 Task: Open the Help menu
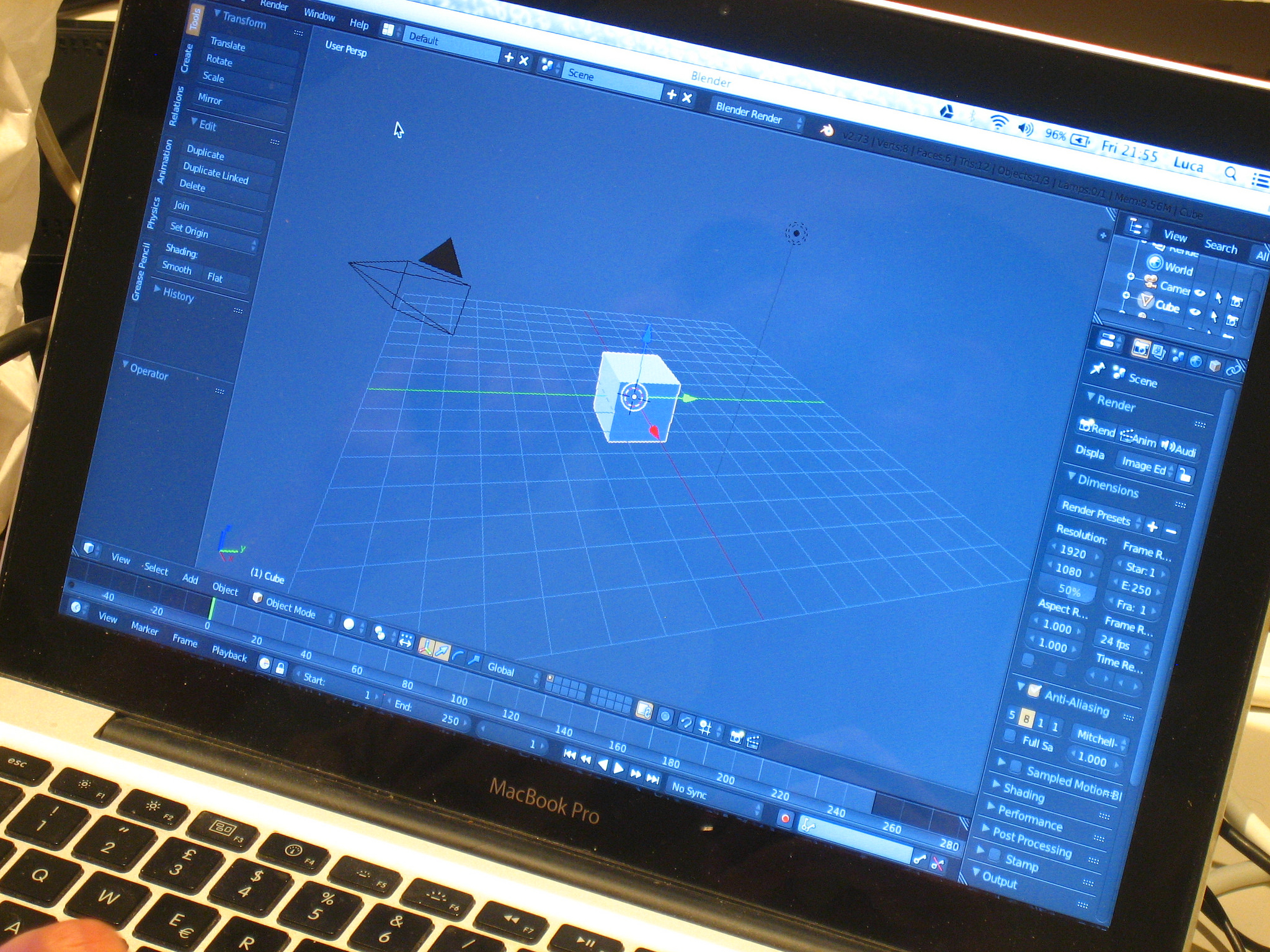(359, 24)
